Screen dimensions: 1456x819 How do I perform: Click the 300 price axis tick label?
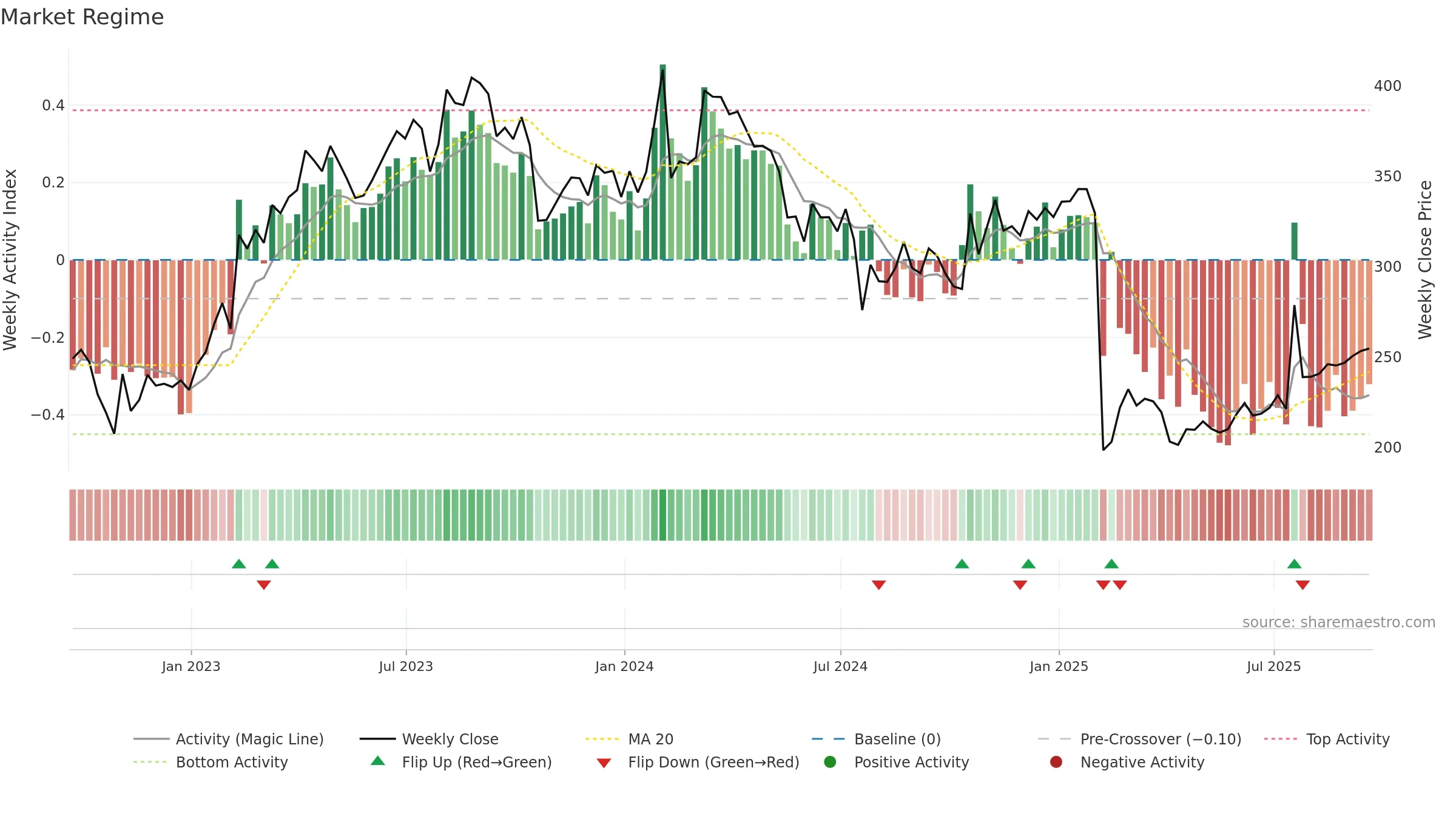pyautogui.click(x=1388, y=267)
